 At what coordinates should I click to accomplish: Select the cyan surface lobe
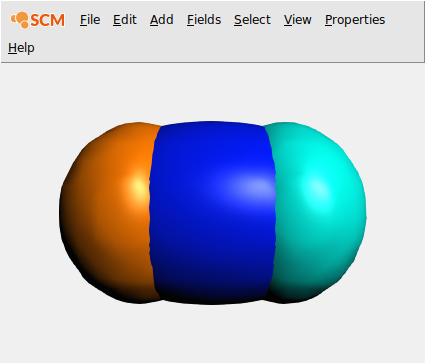[317, 213]
